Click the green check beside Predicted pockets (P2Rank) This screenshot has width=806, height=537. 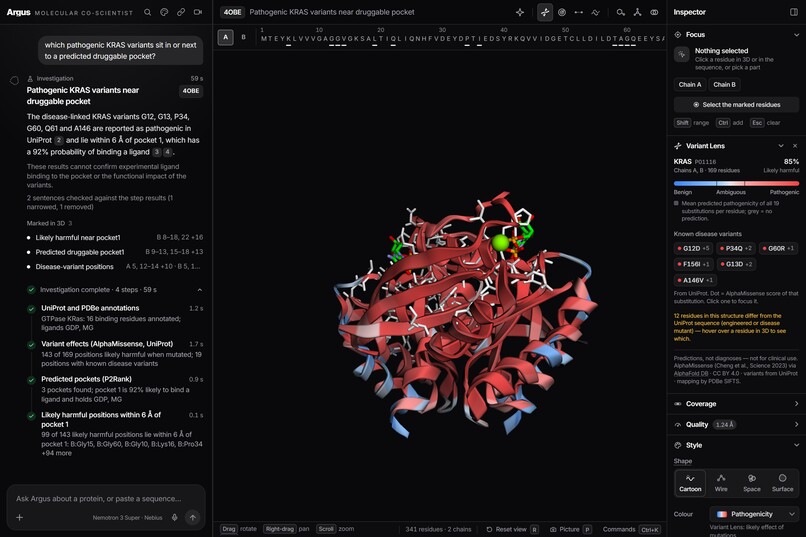click(31, 380)
